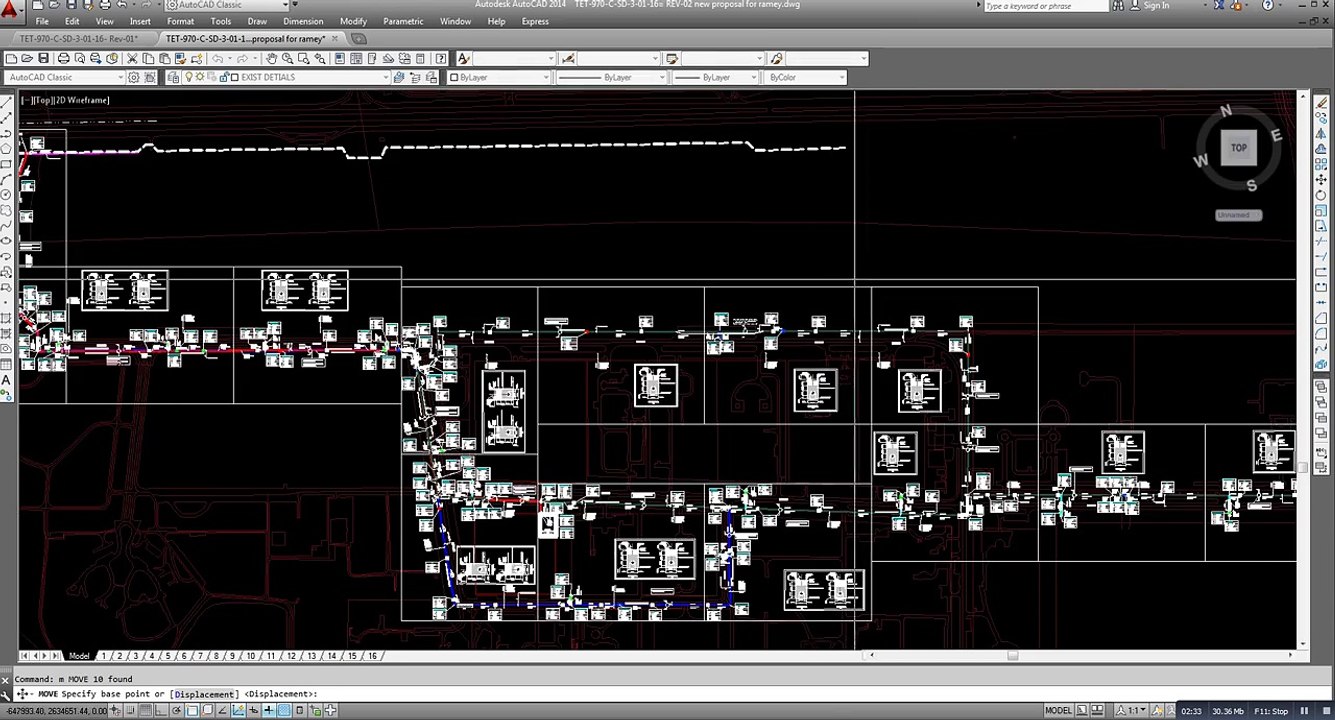Select the Circle tool in Draw toolbar
Screen dimensions: 1335x720
coord(7,195)
